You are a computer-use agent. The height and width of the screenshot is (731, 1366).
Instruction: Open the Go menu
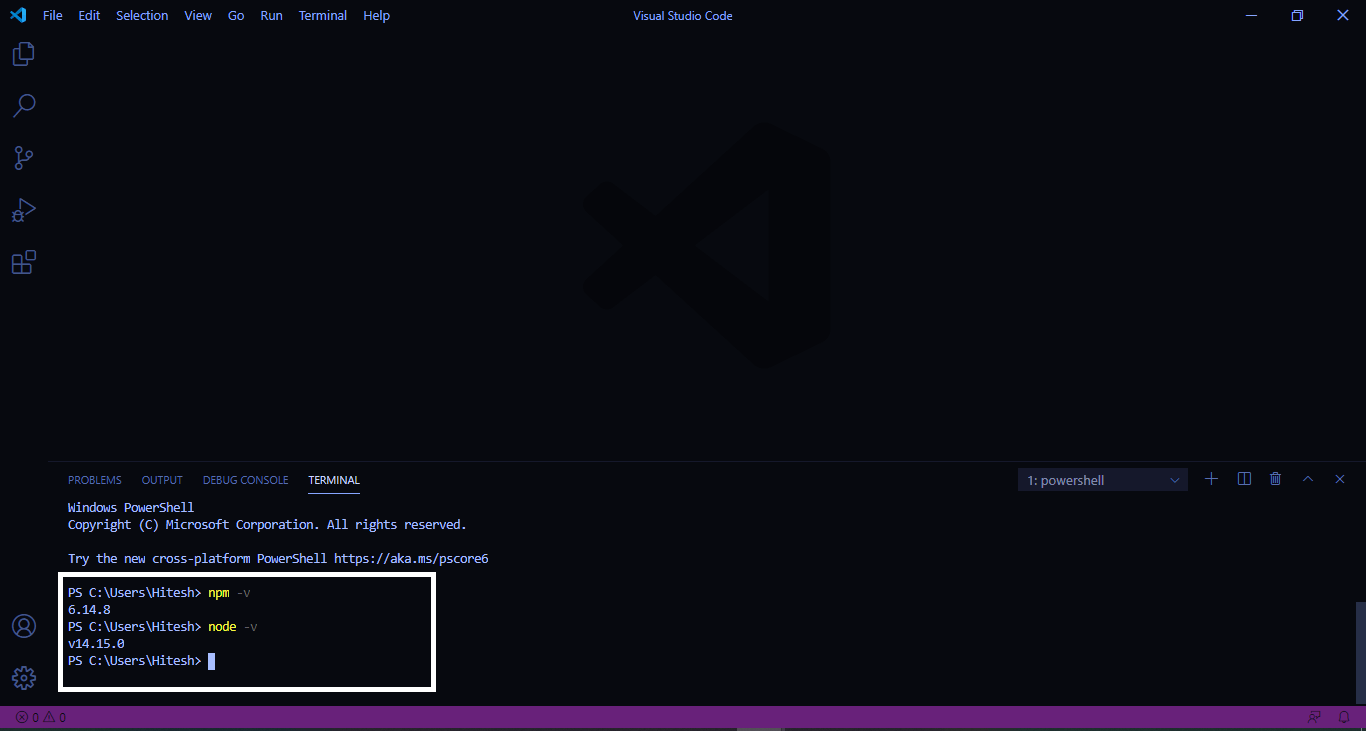point(236,15)
